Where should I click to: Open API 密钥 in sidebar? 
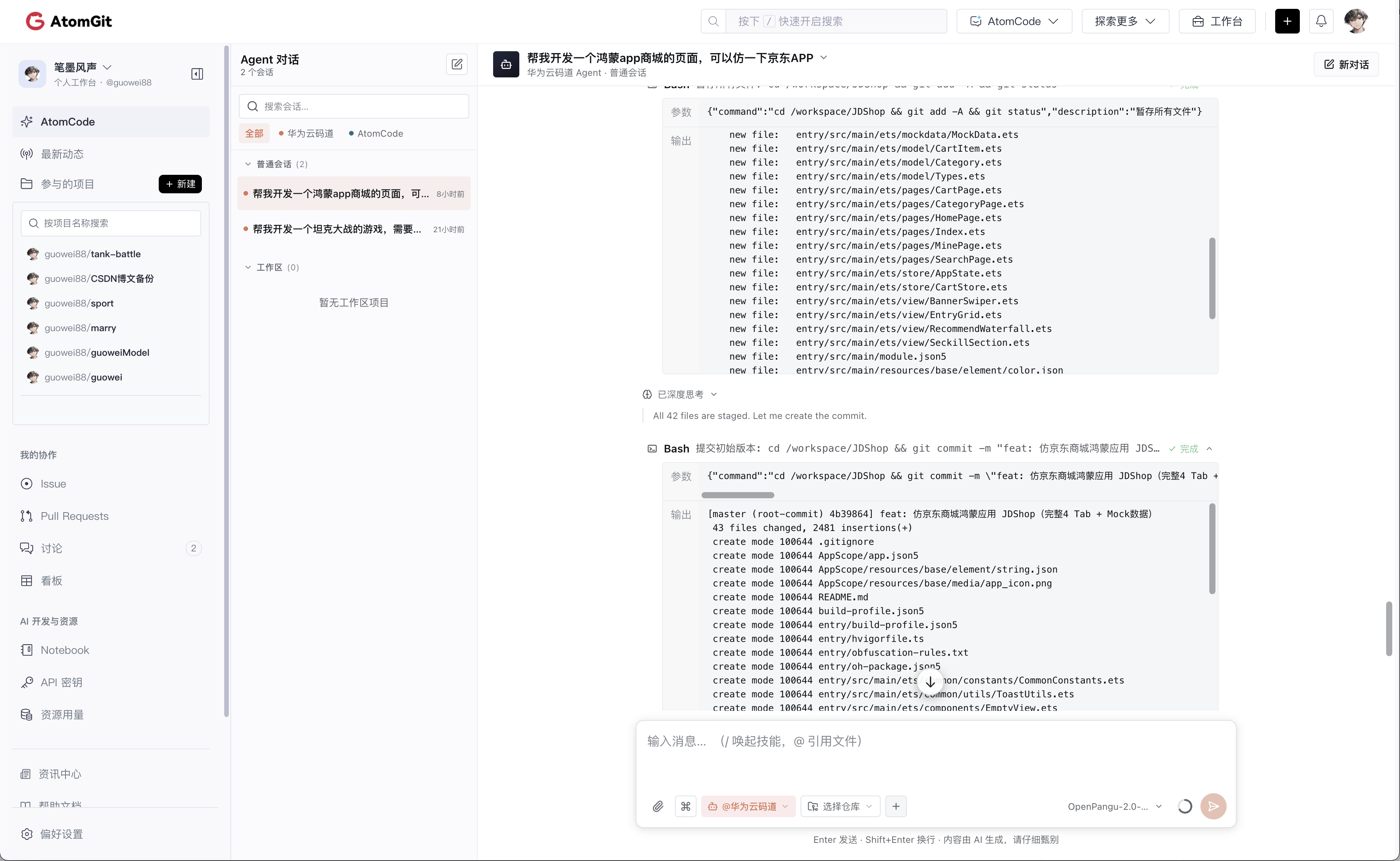[x=111, y=682]
